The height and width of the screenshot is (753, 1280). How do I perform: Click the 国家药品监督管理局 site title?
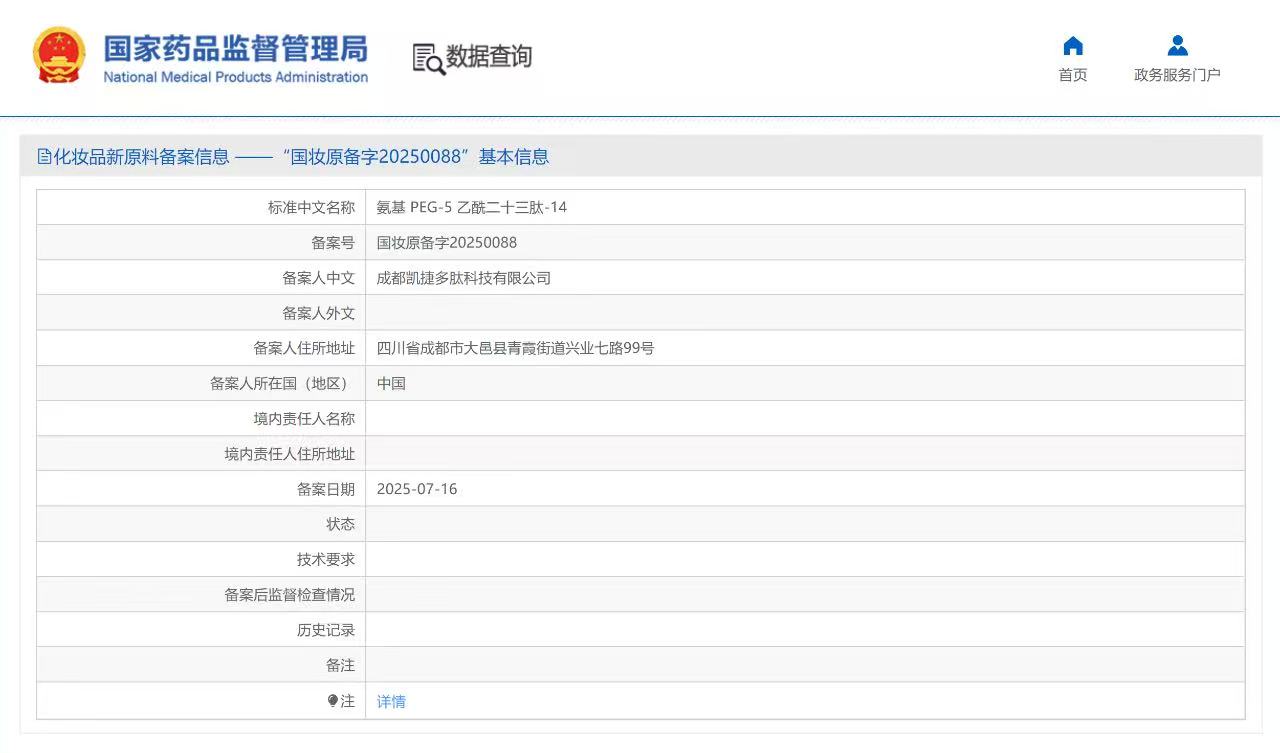(x=236, y=48)
